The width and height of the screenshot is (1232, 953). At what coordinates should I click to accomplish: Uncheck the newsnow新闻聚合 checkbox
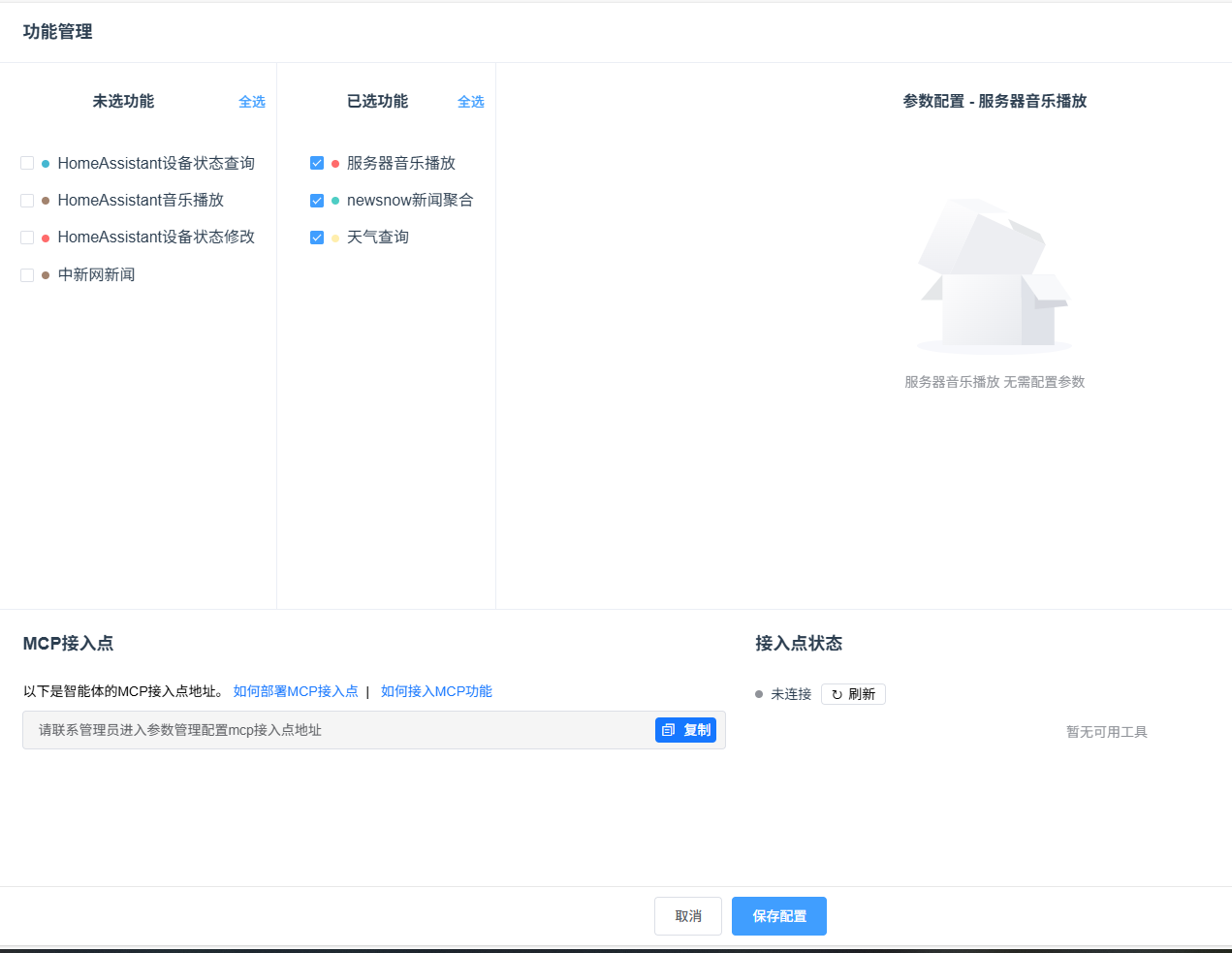(x=317, y=201)
